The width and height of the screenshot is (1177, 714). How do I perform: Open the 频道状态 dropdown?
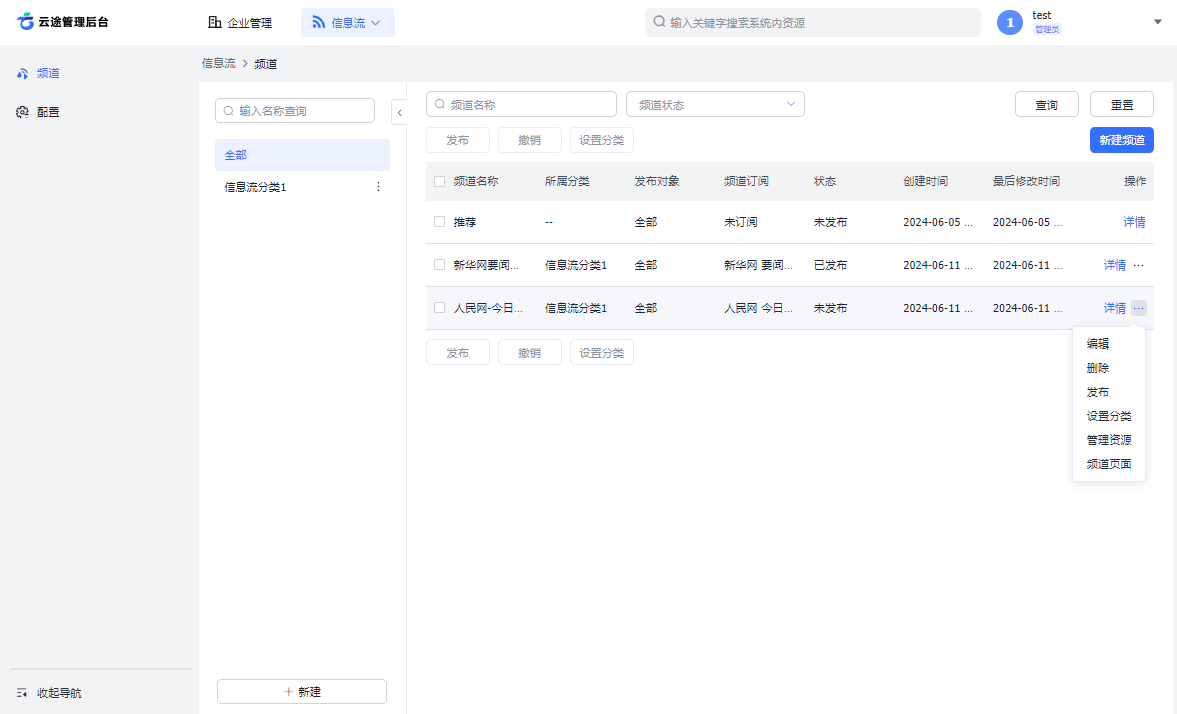[x=715, y=104]
